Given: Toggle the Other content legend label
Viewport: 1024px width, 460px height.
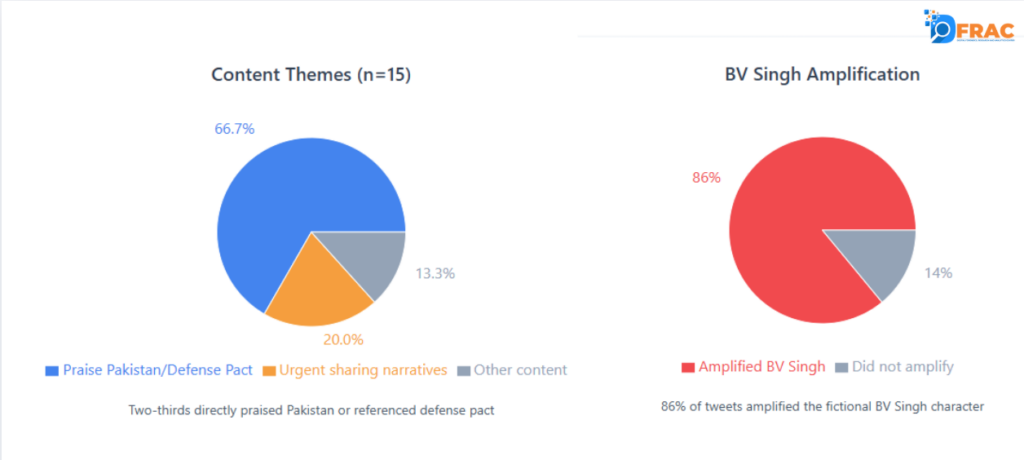Looking at the screenshot, I should pyautogui.click(x=520, y=370).
